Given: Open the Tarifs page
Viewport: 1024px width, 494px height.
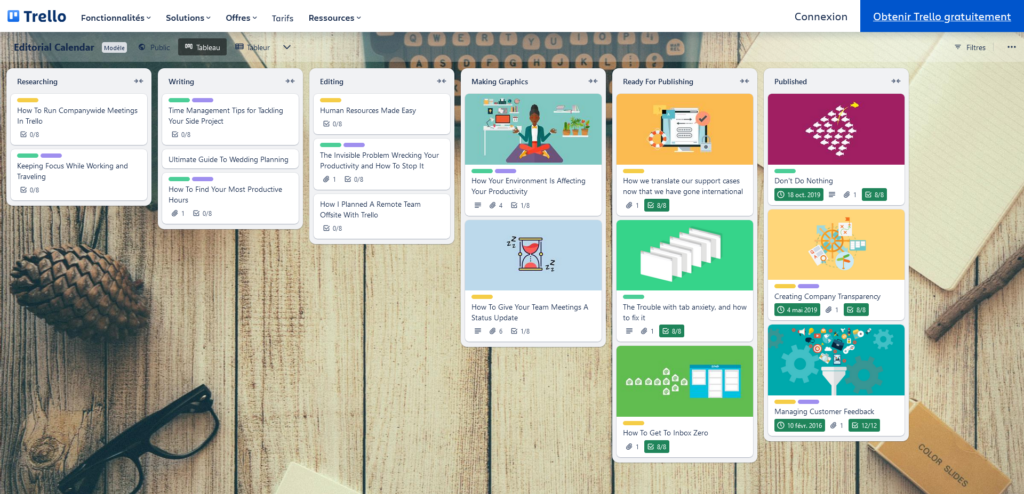Looking at the screenshot, I should coord(283,18).
